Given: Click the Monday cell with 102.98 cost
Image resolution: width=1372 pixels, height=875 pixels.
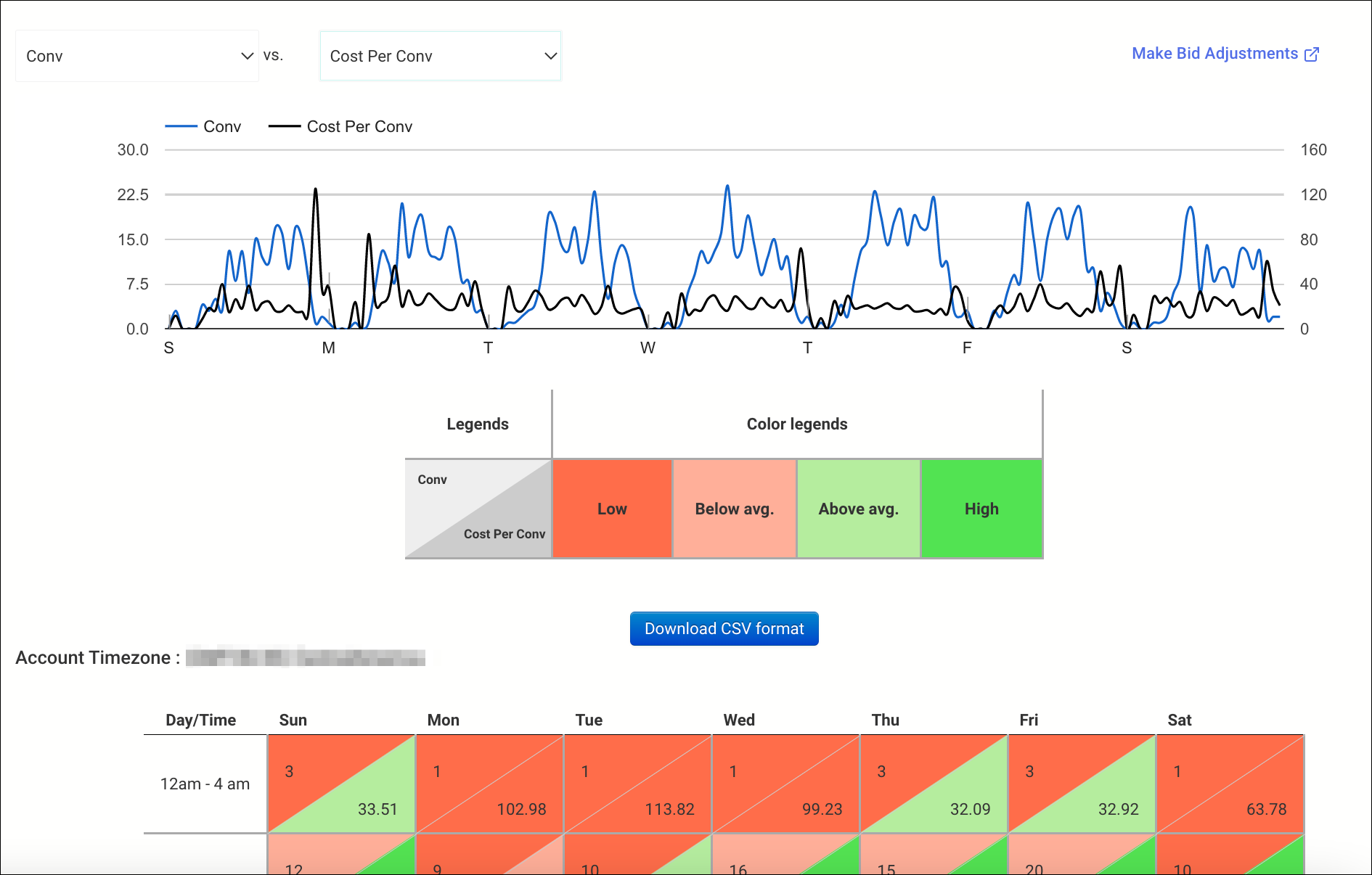Looking at the screenshot, I should point(489,784).
